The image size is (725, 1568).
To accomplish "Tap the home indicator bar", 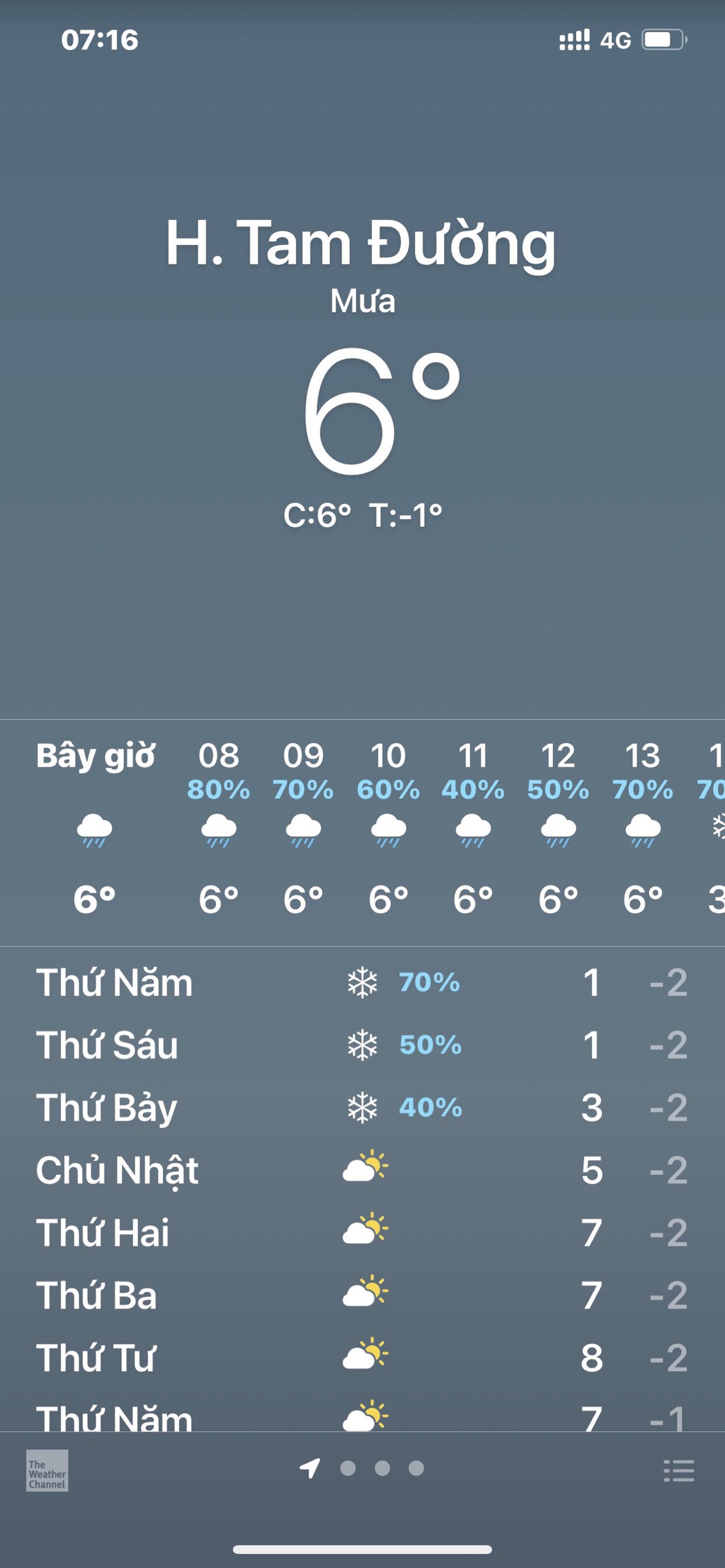I will (362, 1549).
